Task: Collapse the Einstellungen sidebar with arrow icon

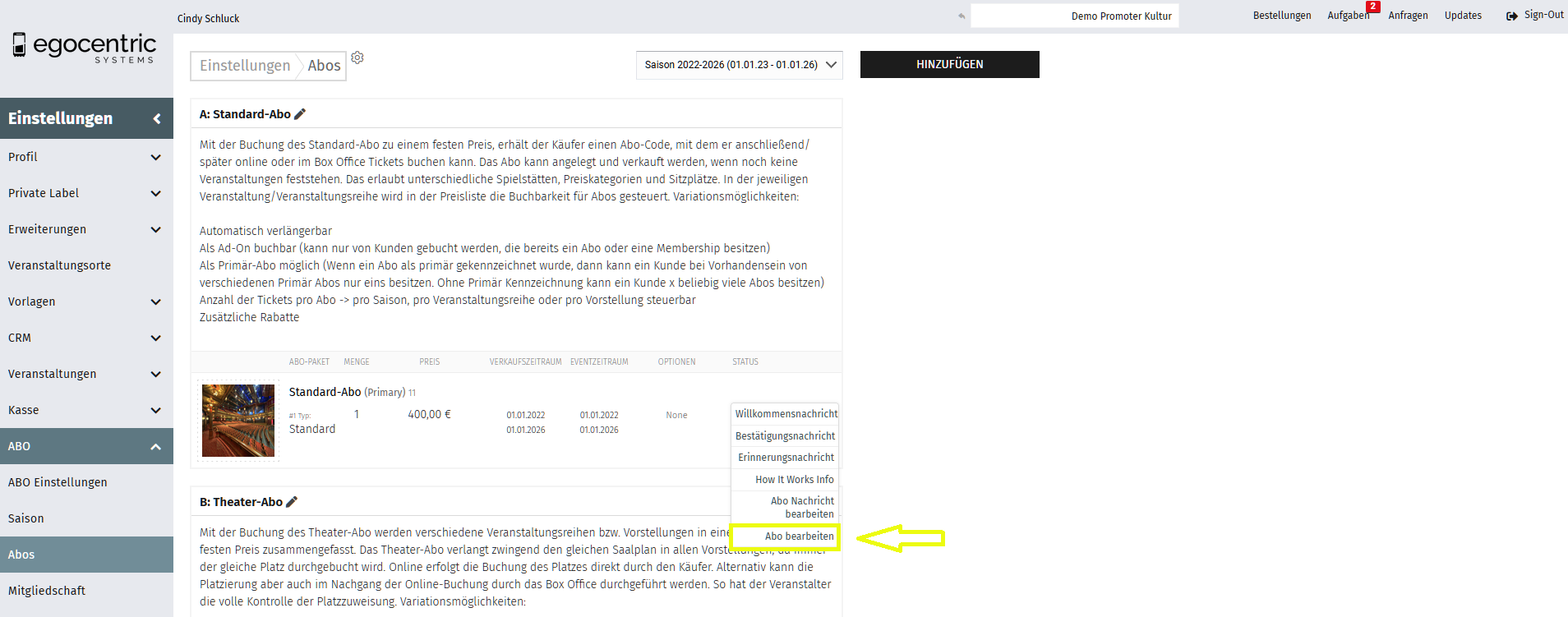Action: [156, 118]
